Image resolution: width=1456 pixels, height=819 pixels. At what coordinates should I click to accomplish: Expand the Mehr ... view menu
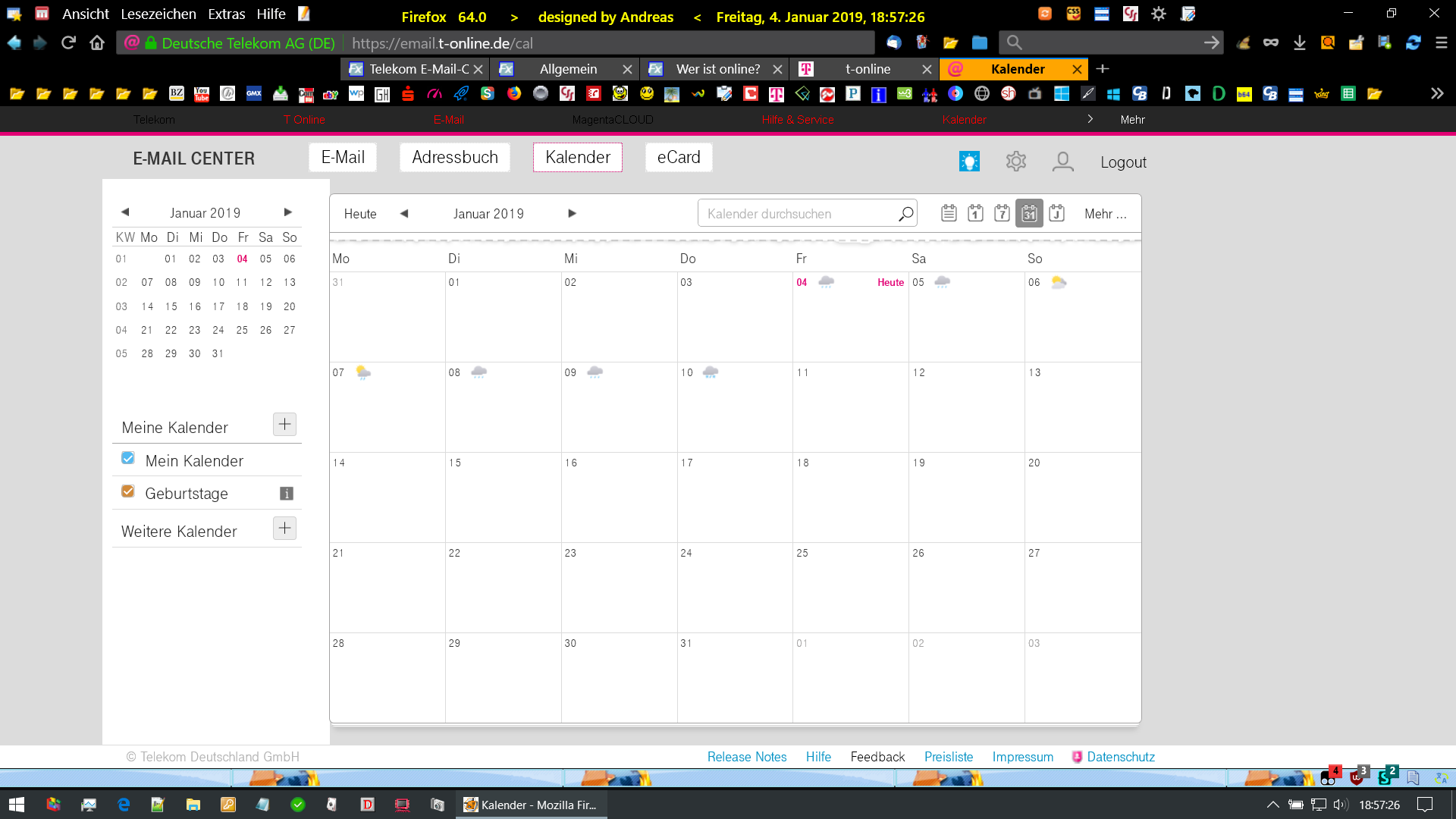(1105, 214)
